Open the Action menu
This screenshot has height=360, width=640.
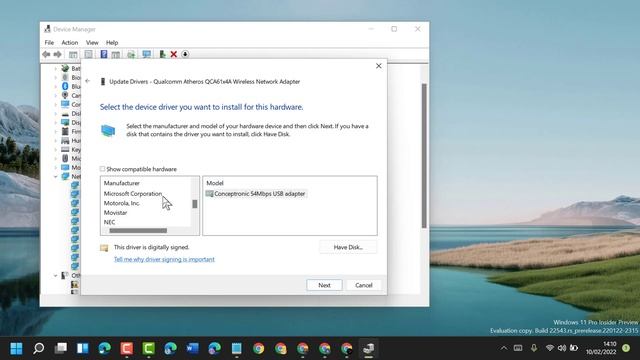pos(70,42)
